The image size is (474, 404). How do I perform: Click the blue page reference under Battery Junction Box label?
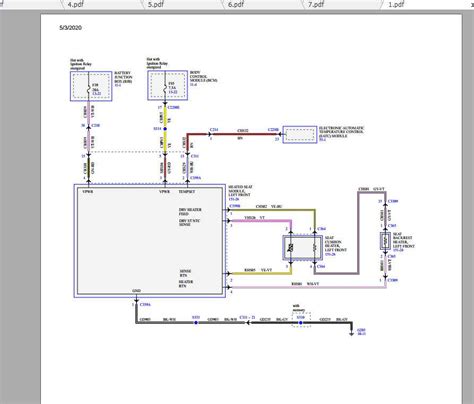point(118,85)
